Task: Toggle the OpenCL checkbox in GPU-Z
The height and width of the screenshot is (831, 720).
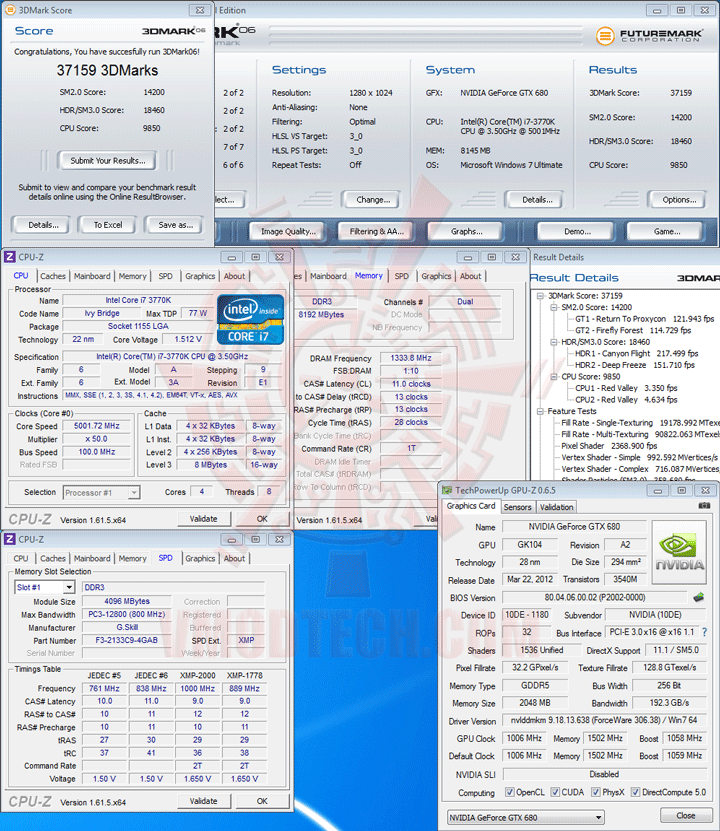Action: click(x=510, y=792)
